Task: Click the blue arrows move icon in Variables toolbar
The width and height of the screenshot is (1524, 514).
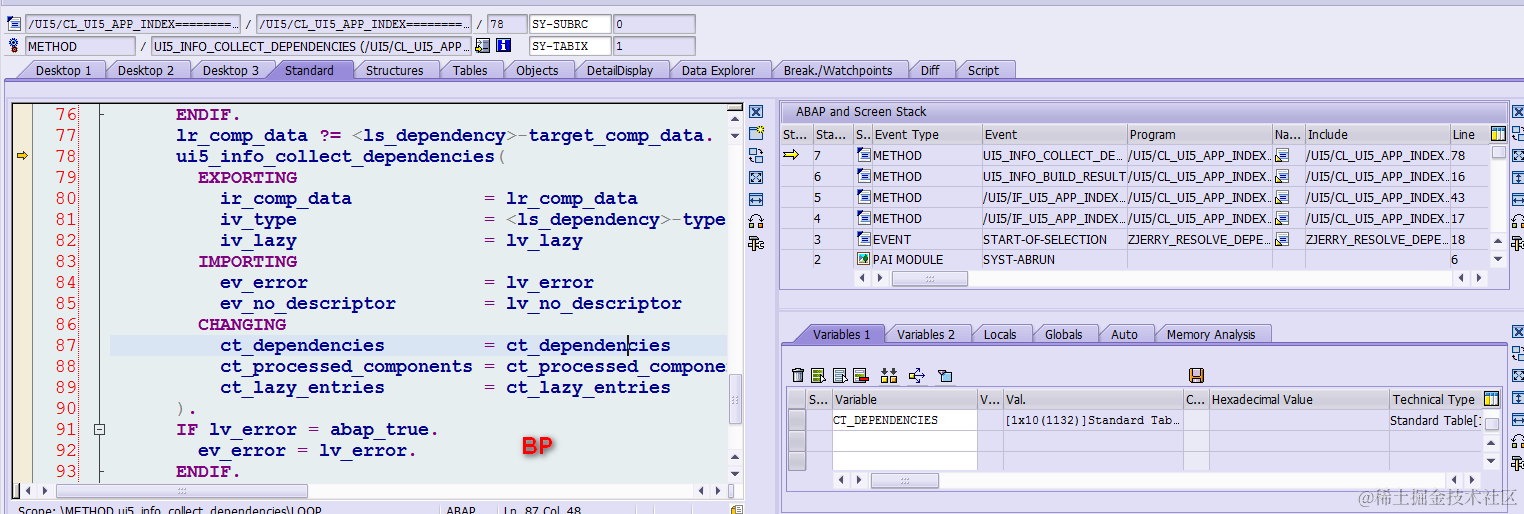Action: pos(917,376)
